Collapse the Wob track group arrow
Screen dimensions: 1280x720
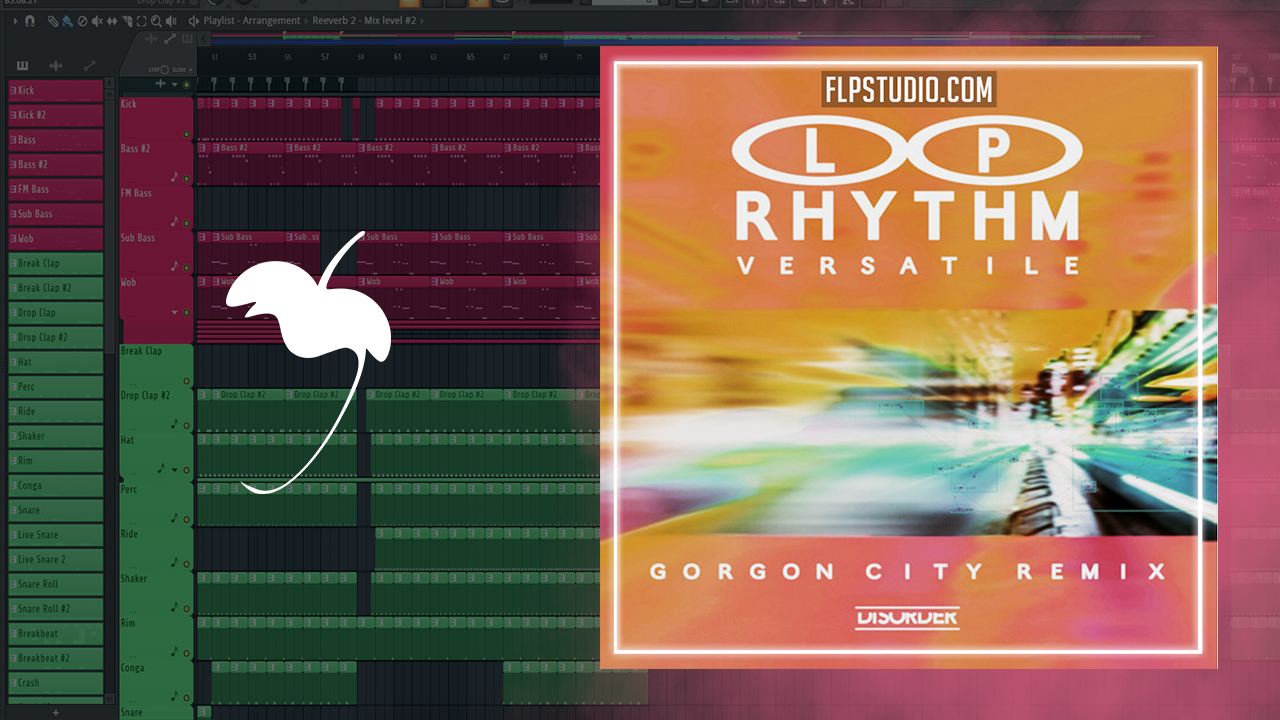pyautogui.click(x=174, y=312)
